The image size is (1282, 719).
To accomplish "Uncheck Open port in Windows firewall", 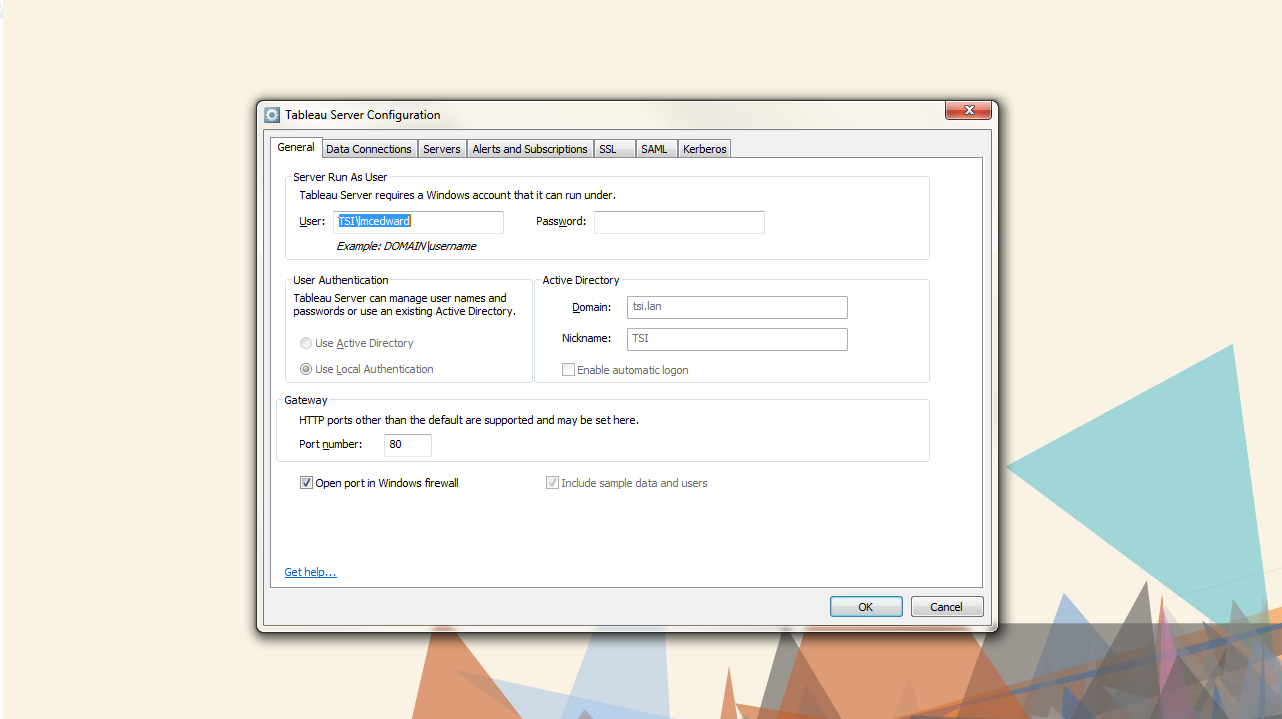I will (307, 483).
